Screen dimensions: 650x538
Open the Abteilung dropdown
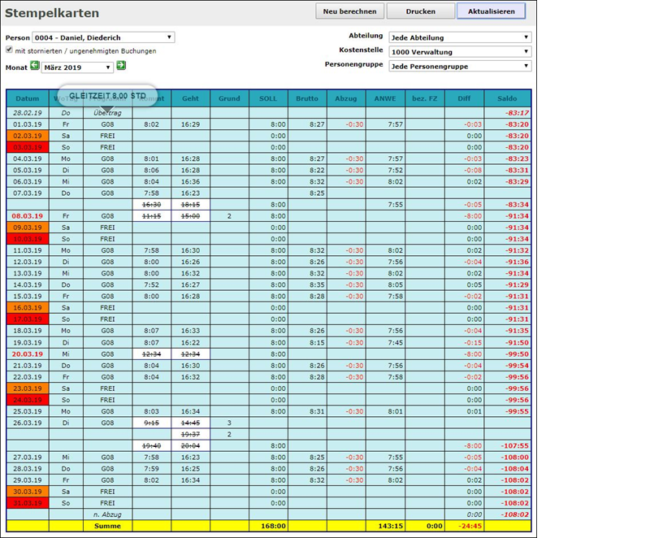click(x=460, y=37)
